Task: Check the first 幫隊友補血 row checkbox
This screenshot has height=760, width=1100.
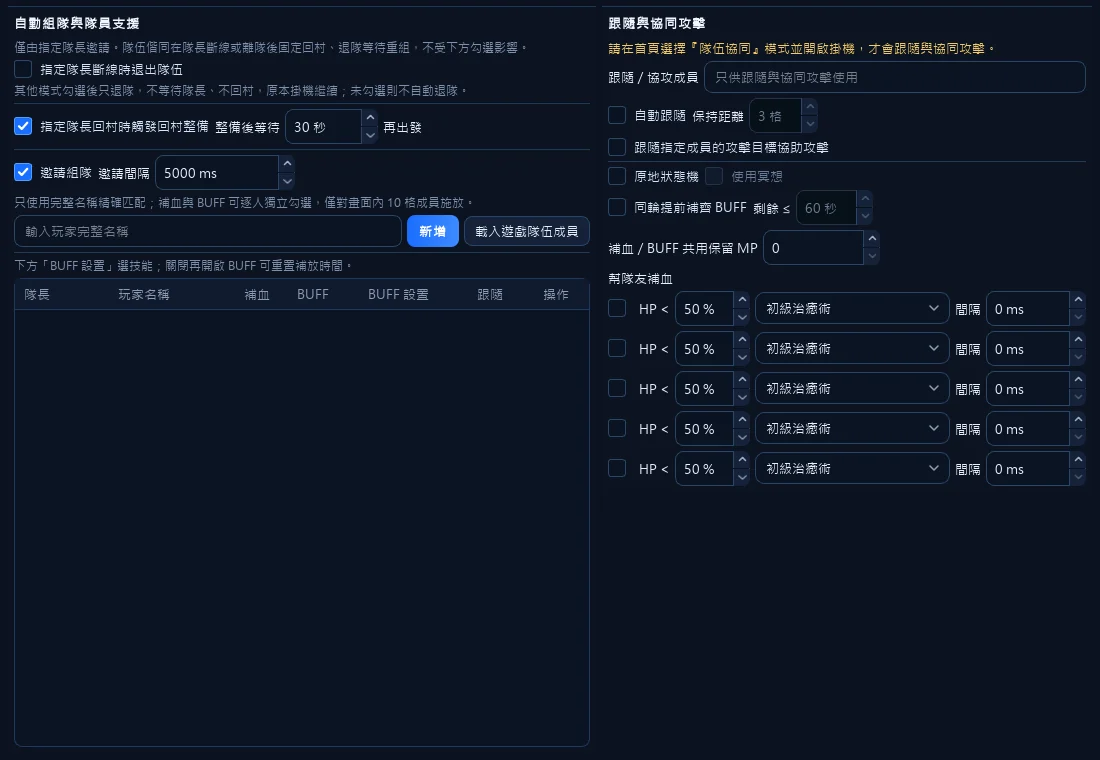Action: pyautogui.click(x=617, y=308)
